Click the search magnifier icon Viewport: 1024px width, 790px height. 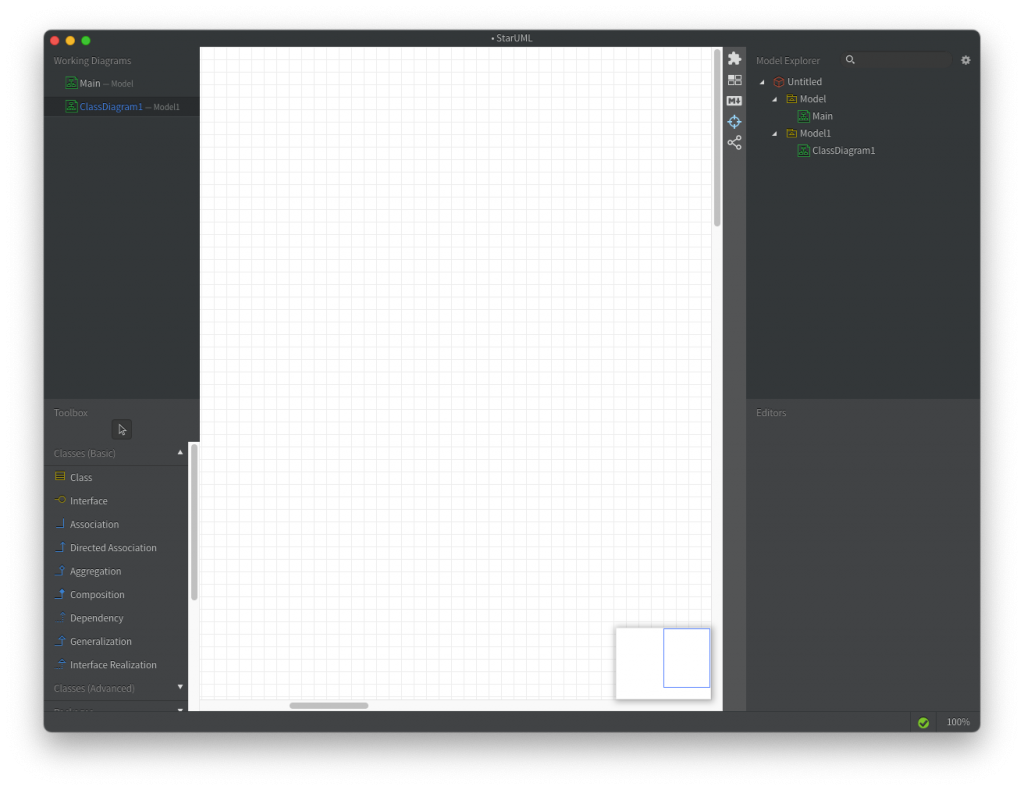coord(850,59)
